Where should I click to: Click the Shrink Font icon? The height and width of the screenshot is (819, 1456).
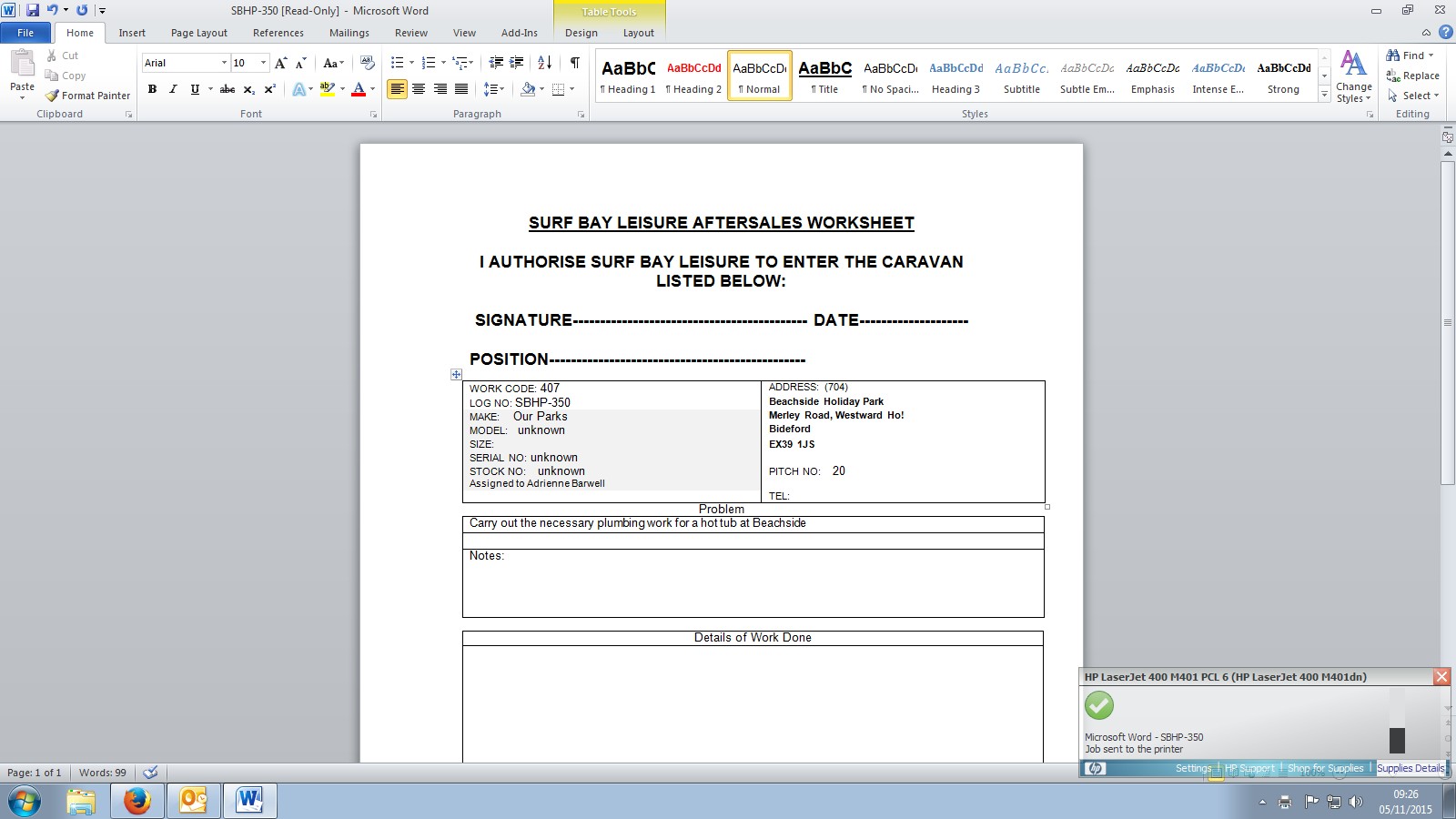click(x=300, y=63)
